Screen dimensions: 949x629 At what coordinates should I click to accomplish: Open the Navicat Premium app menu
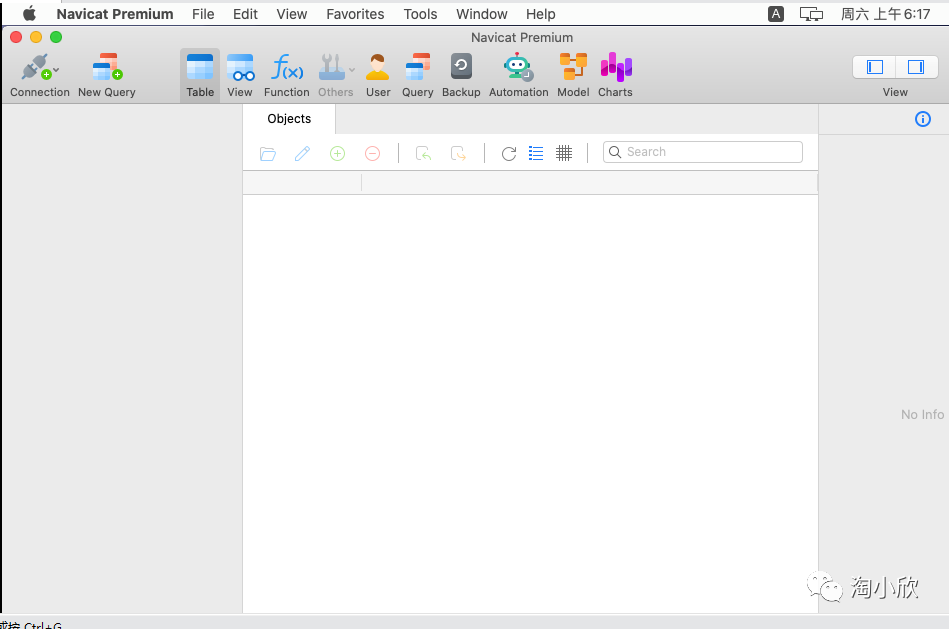pyautogui.click(x=115, y=14)
